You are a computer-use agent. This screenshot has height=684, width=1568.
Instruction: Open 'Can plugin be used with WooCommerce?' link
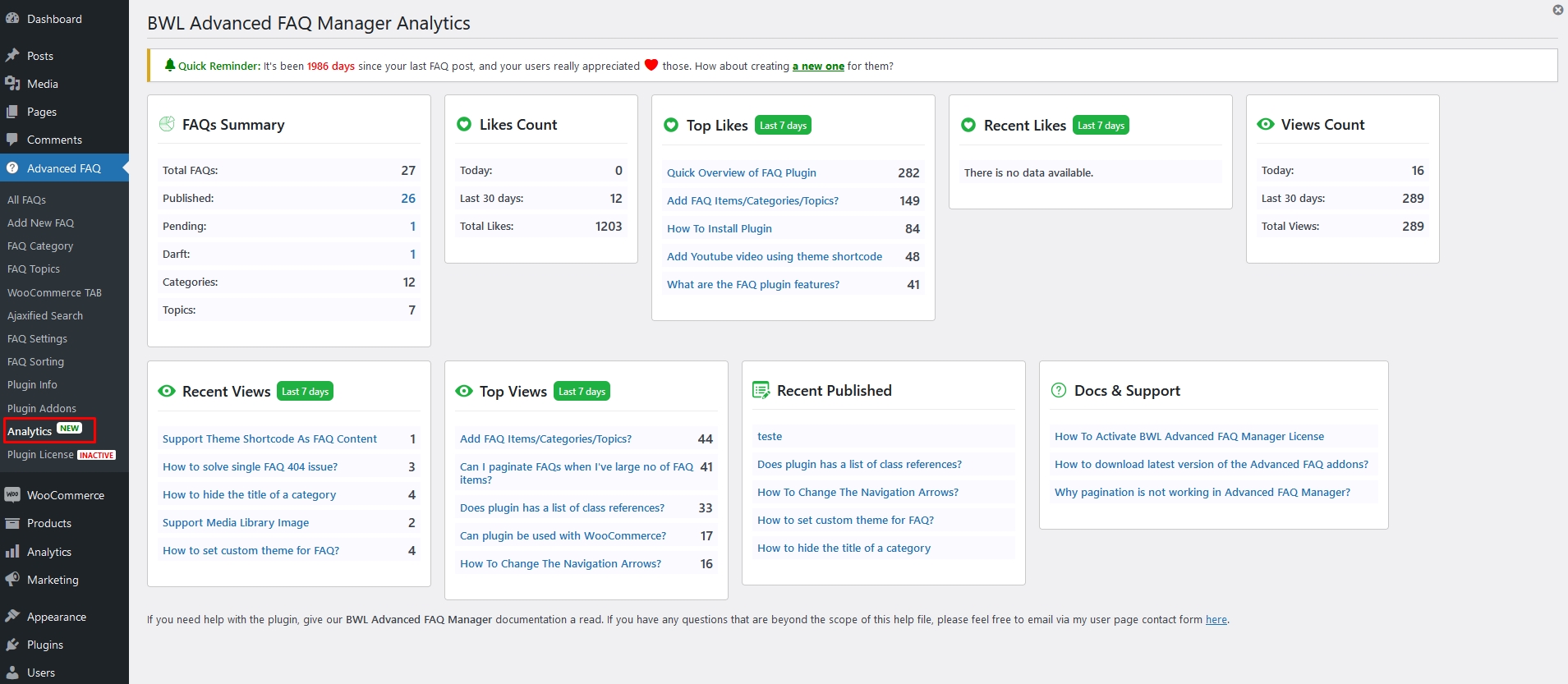[x=563, y=536]
